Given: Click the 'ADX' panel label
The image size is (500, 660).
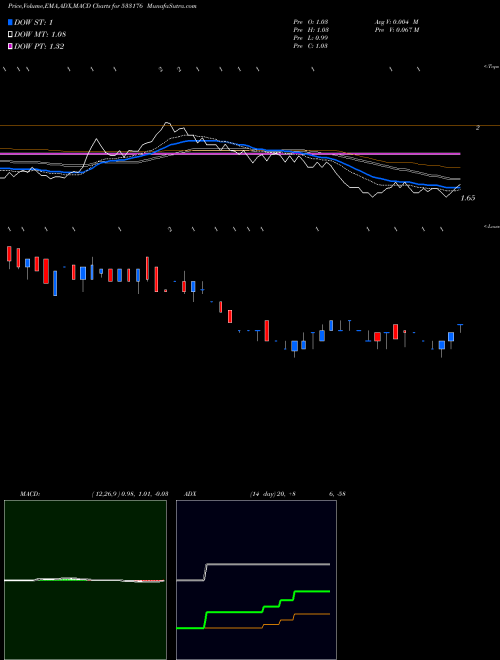Looking at the screenshot, I should [191, 494].
